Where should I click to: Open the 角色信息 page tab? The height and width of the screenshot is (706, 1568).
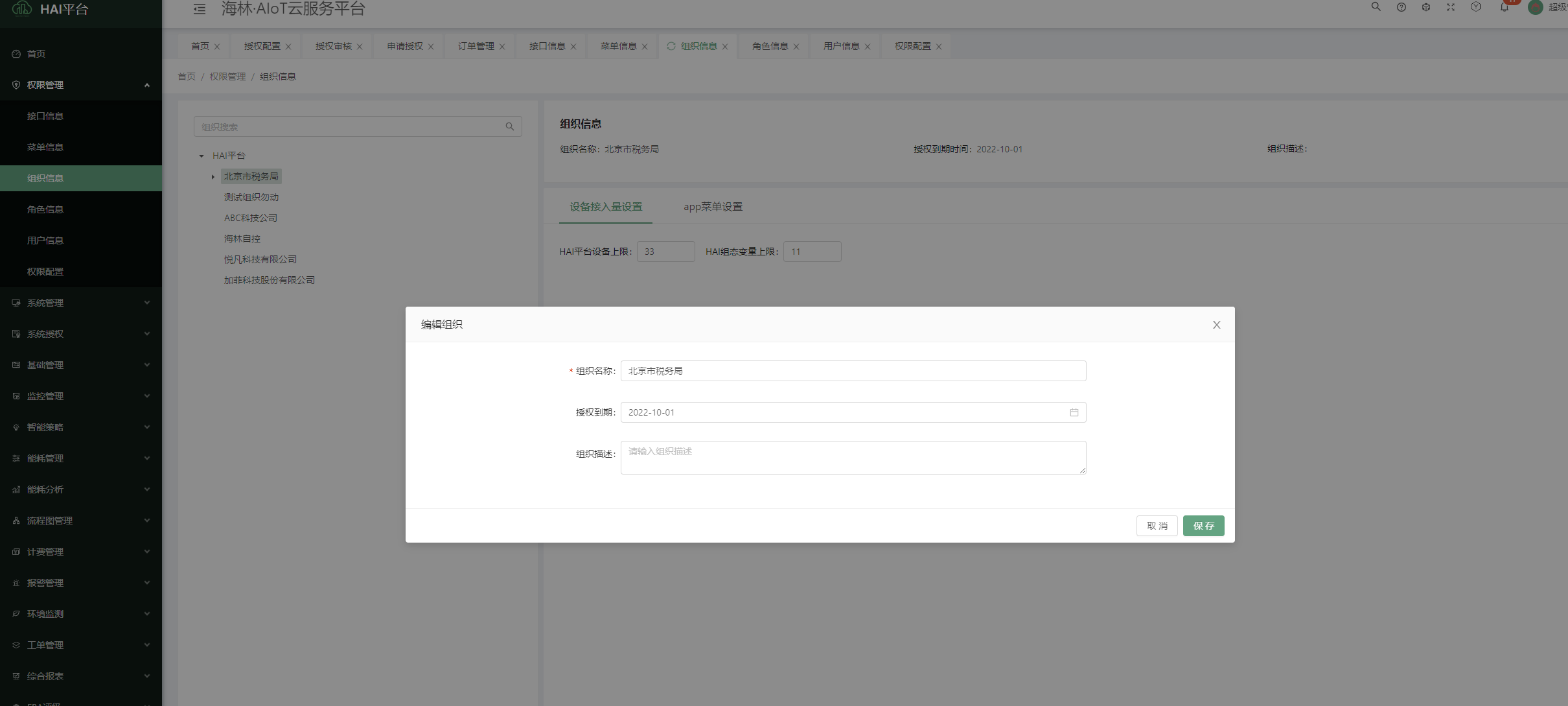pos(770,46)
